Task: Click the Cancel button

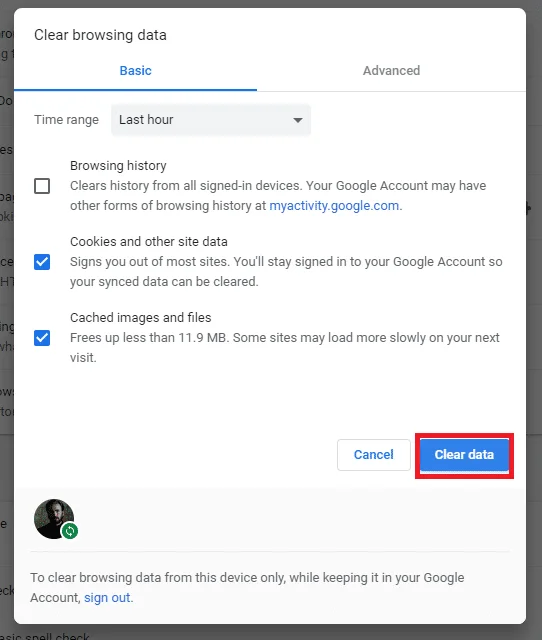Action: click(373, 455)
